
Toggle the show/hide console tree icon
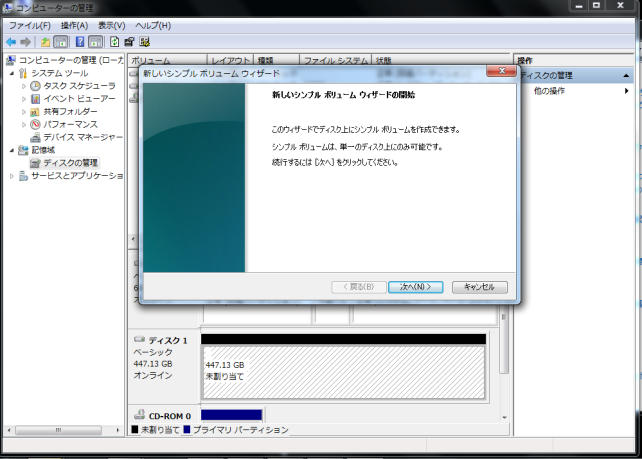[x=61, y=42]
